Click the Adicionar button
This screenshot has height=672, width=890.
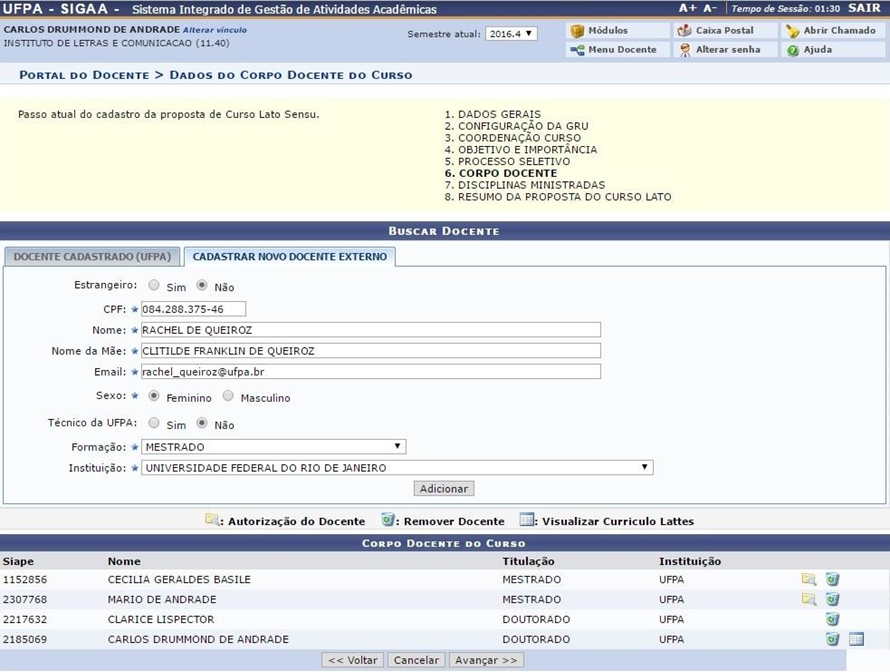pos(443,488)
